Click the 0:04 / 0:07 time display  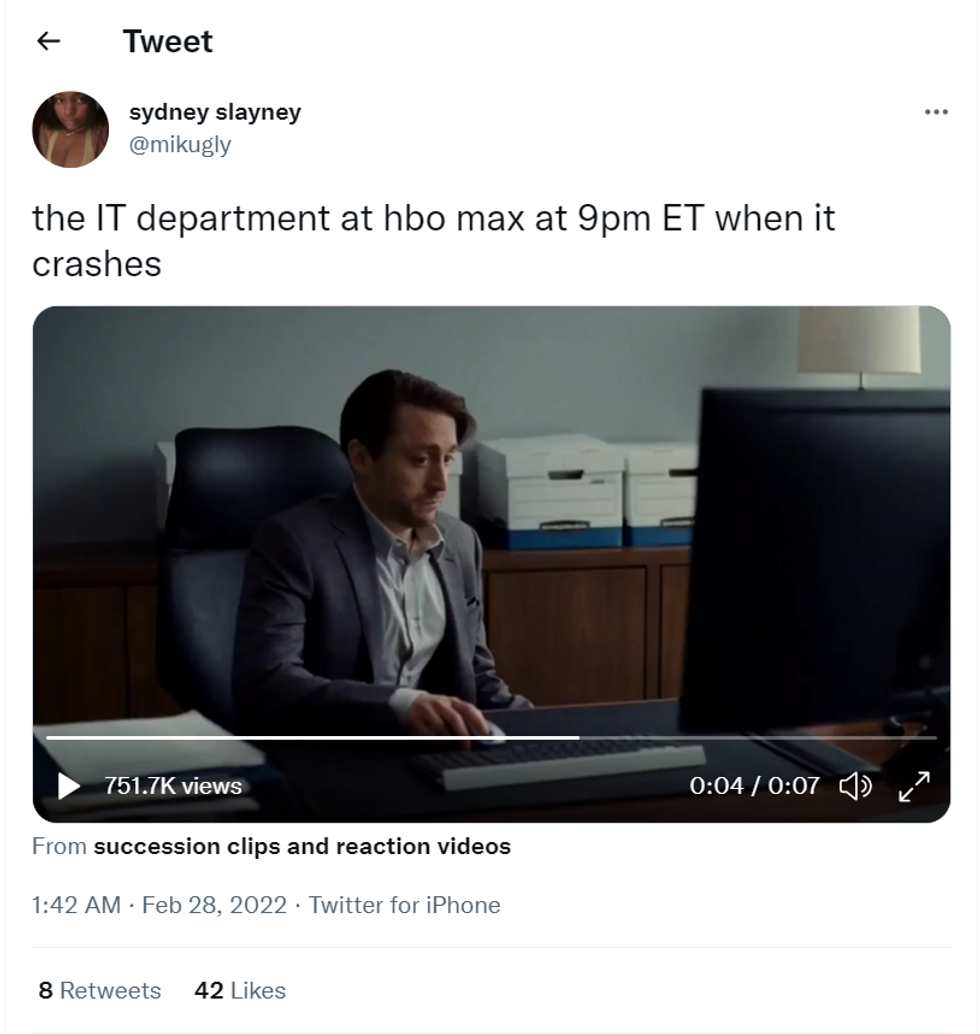(x=754, y=786)
